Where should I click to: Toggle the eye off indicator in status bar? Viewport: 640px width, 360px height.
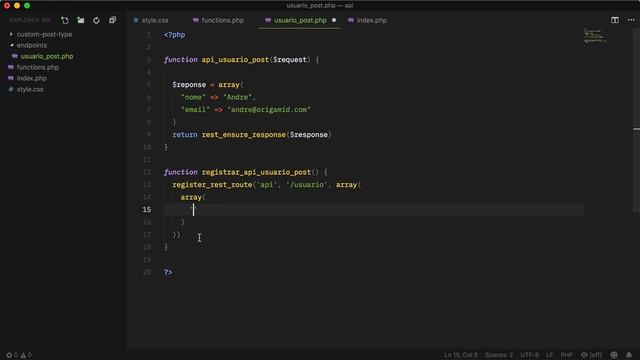(591, 355)
